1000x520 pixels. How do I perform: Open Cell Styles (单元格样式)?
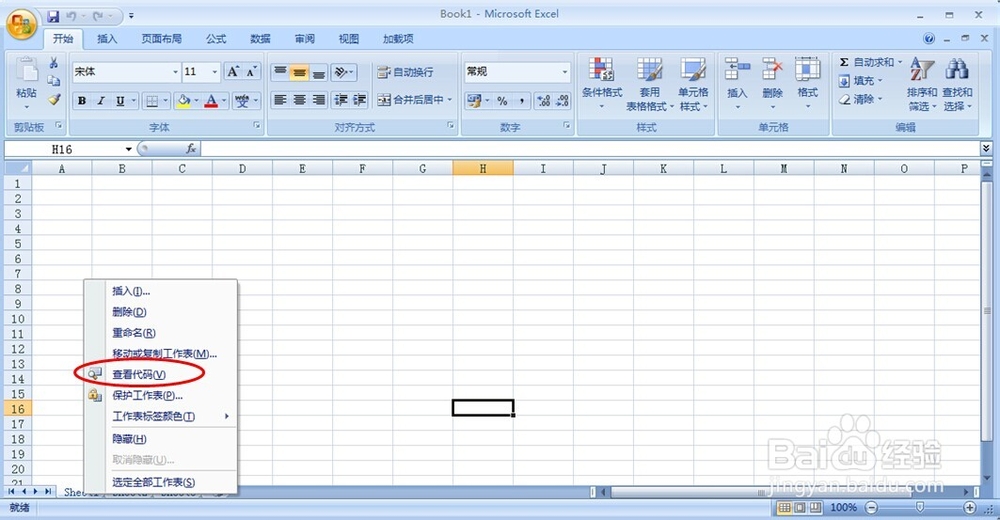(x=693, y=83)
